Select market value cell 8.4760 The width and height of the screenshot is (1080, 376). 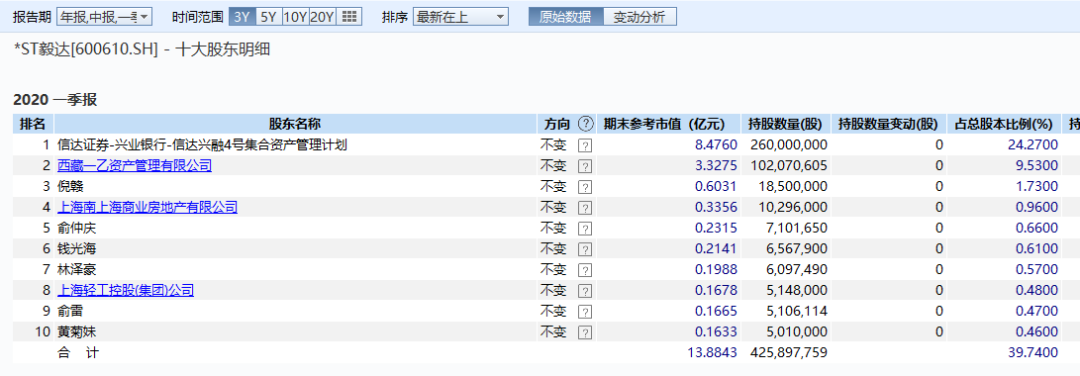click(716, 145)
